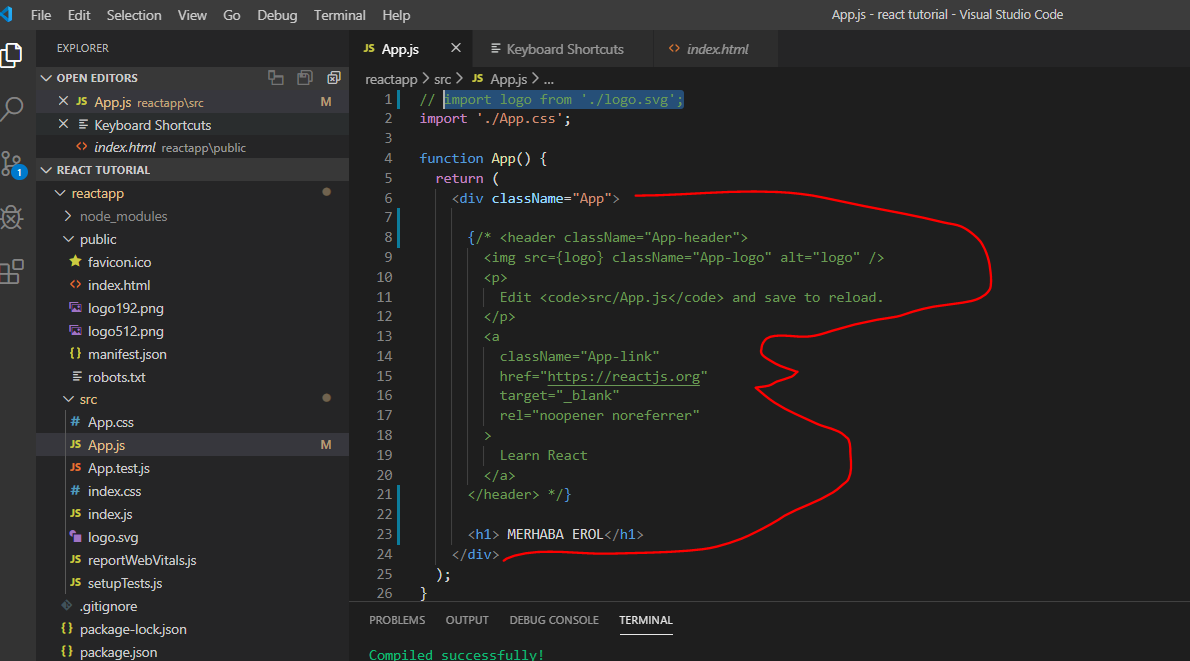Screen dimensions: 1190x661
Task: Collapse the Open Editors section
Action: point(46,78)
